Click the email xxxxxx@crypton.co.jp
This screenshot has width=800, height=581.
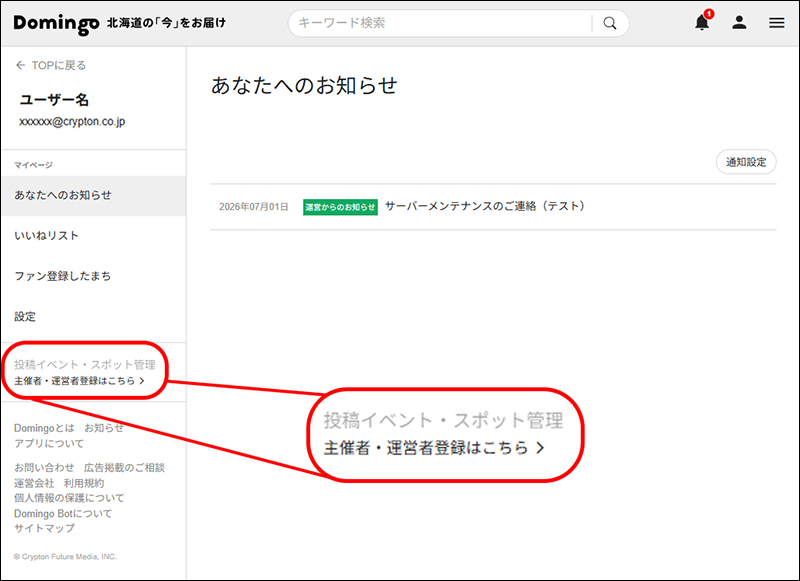point(72,122)
